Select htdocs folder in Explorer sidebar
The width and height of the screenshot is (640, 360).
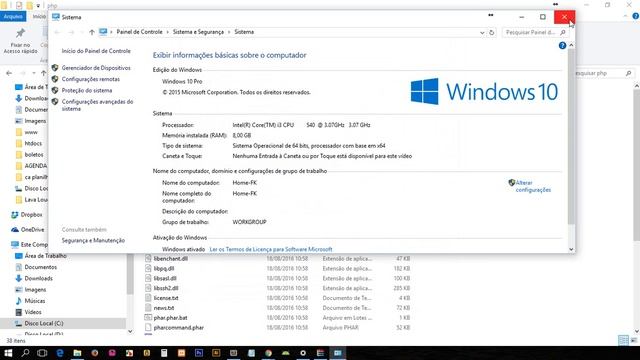[x=33, y=143]
